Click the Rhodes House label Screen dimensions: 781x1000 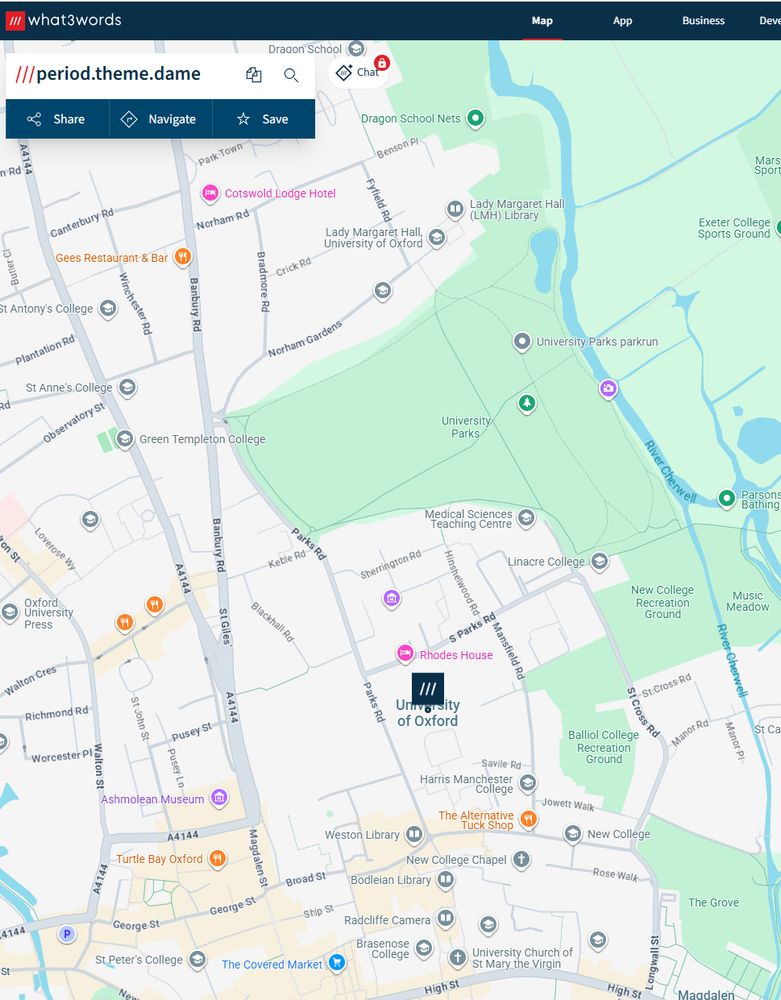[456, 655]
